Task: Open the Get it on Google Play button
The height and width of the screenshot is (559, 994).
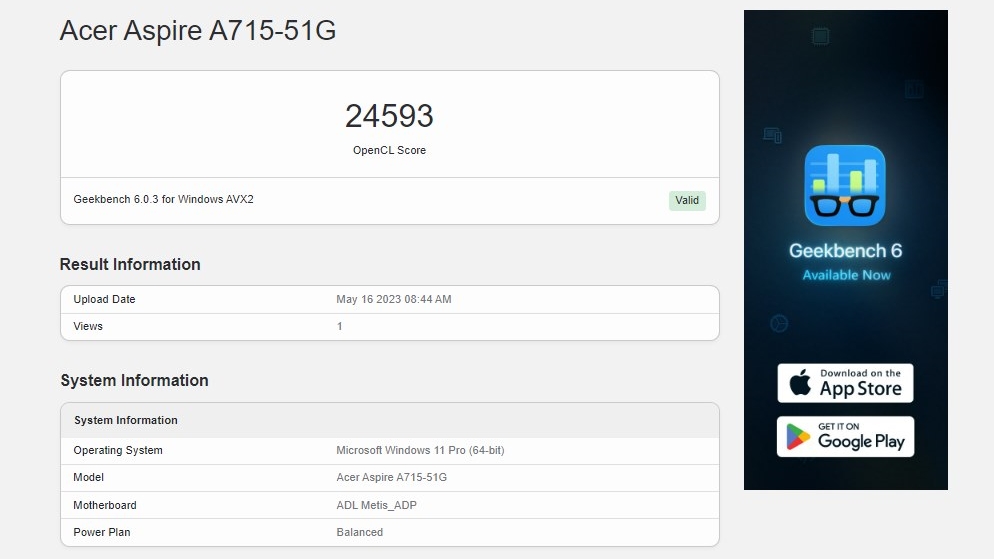Action: point(845,437)
